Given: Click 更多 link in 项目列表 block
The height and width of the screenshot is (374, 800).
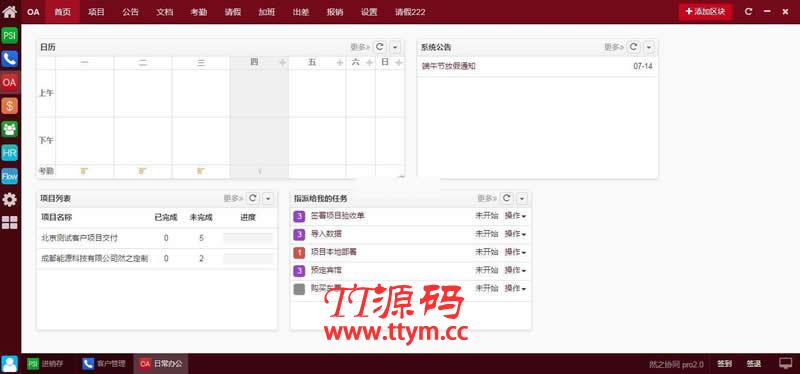Looking at the screenshot, I should pyautogui.click(x=233, y=198).
